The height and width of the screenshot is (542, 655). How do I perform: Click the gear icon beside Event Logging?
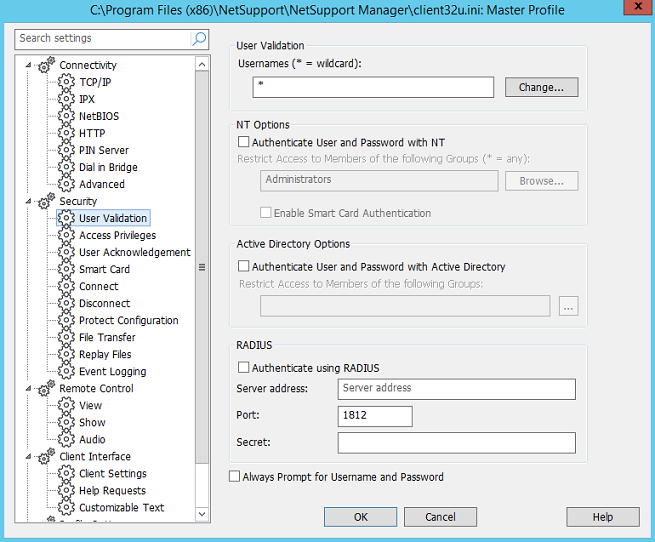pos(66,371)
